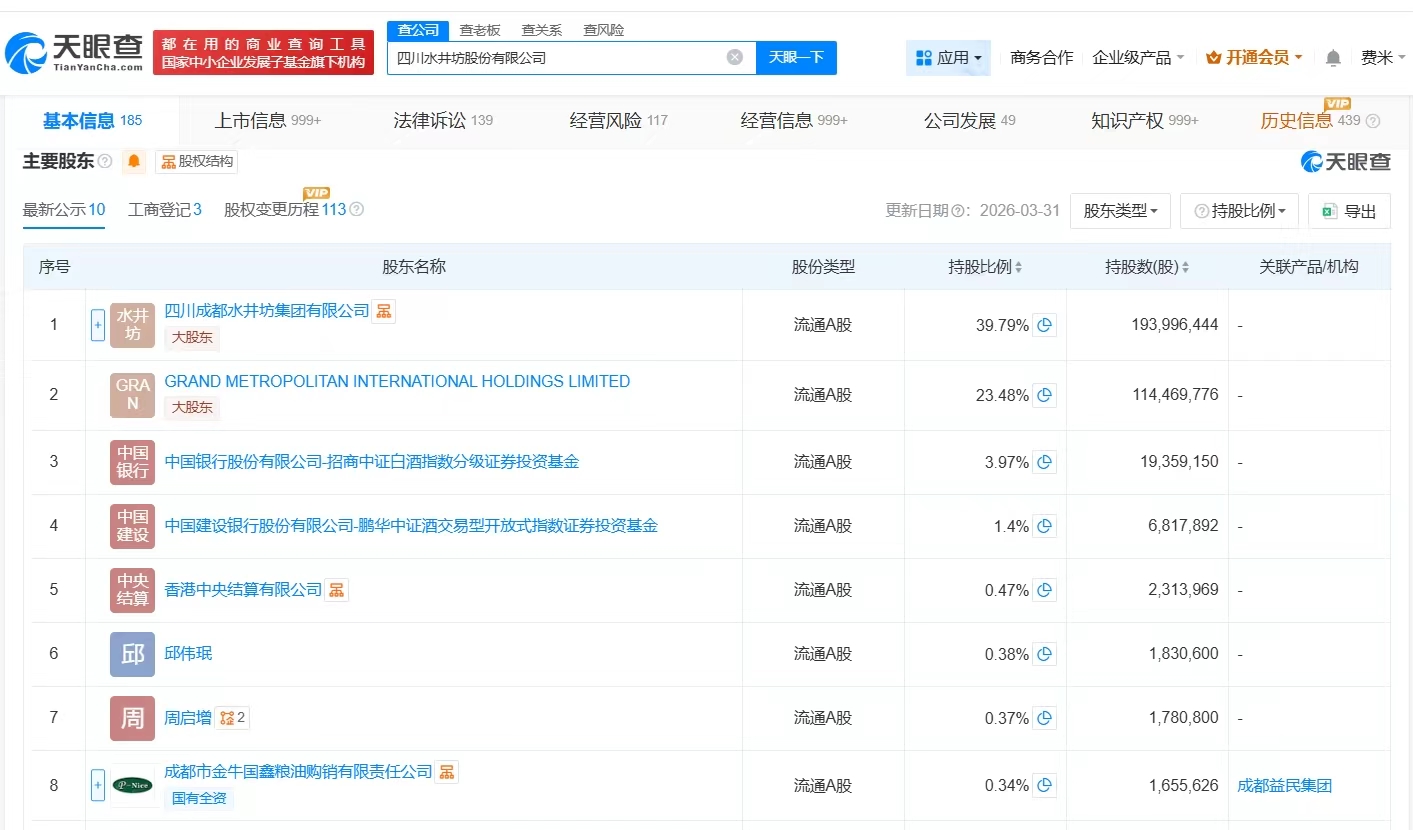
Task: Switch to 经营风险 tab
Action: (618, 121)
